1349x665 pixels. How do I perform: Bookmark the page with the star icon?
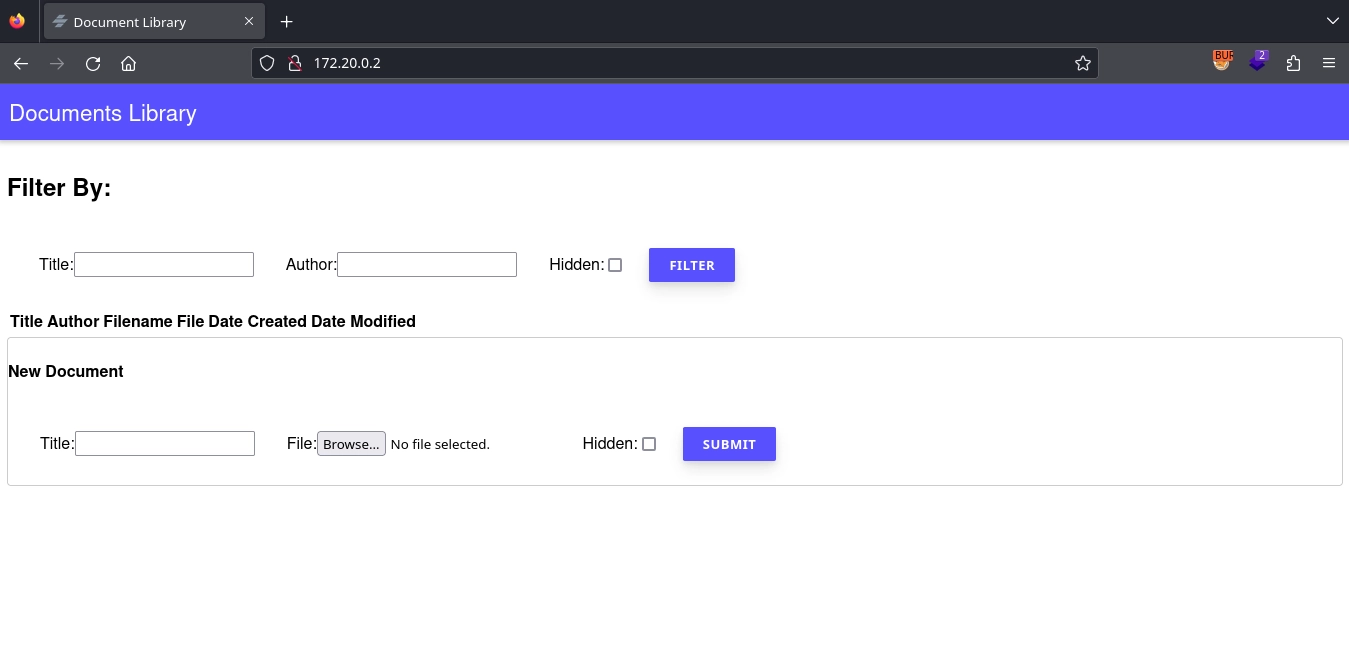click(1083, 63)
